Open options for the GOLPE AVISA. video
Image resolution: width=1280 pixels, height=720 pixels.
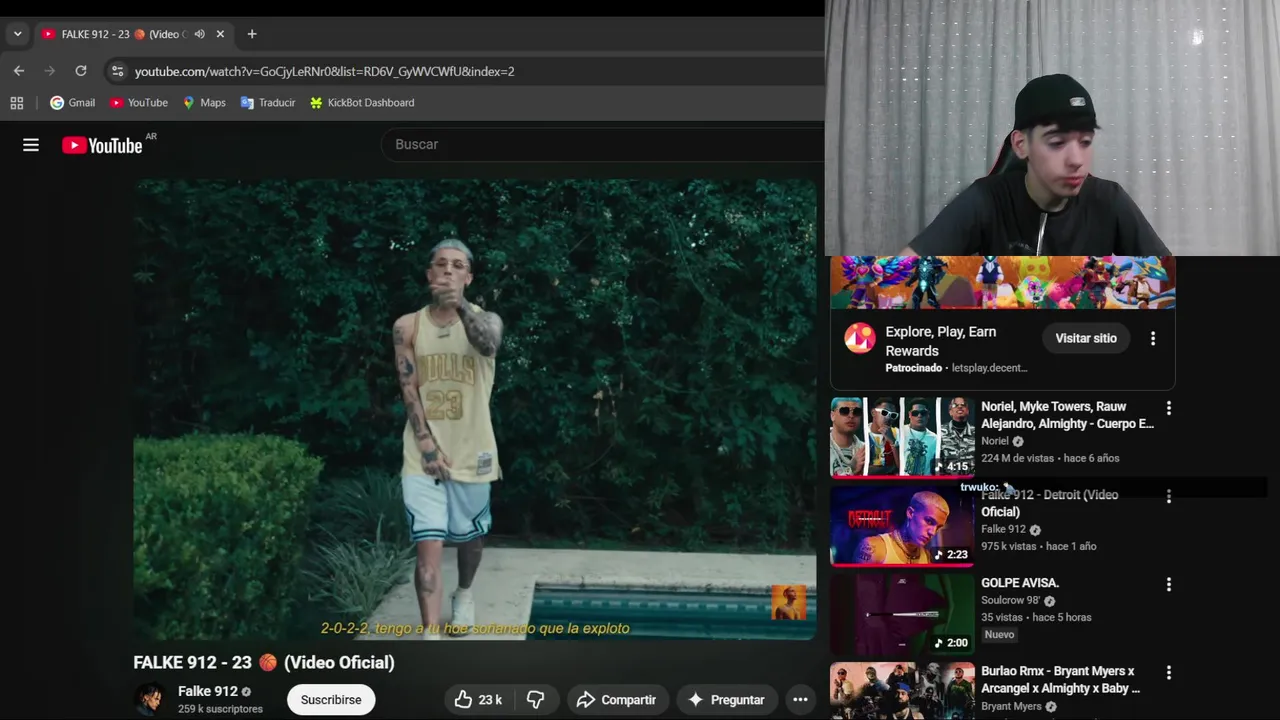coord(1168,584)
